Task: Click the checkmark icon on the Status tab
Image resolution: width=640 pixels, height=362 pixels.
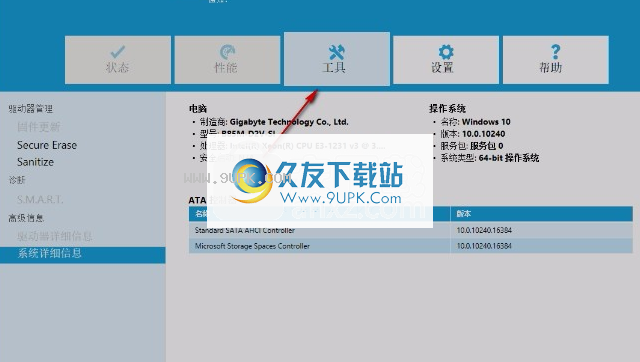Action: pos(118,52)
